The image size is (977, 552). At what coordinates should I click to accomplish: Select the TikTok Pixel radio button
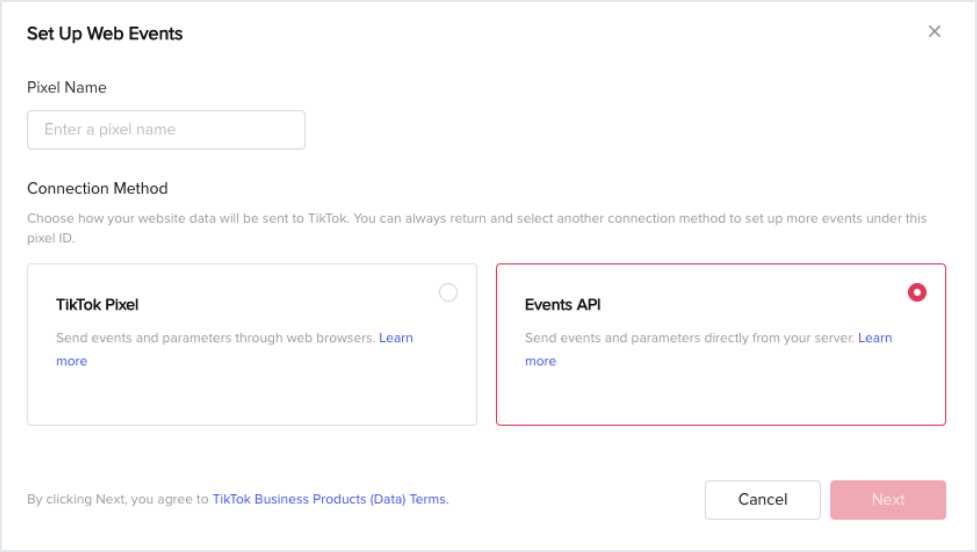point(448,292)
